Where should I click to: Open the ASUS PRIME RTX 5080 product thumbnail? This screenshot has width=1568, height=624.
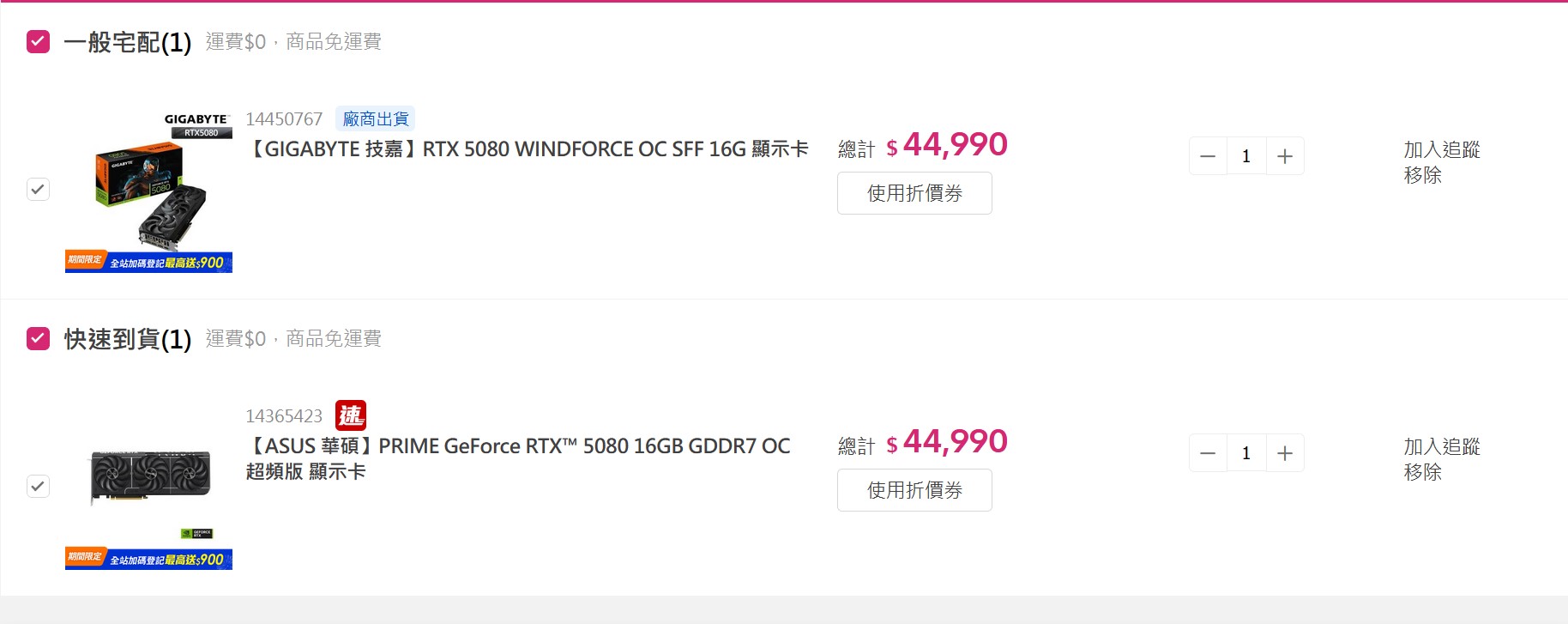click(148, 486)
